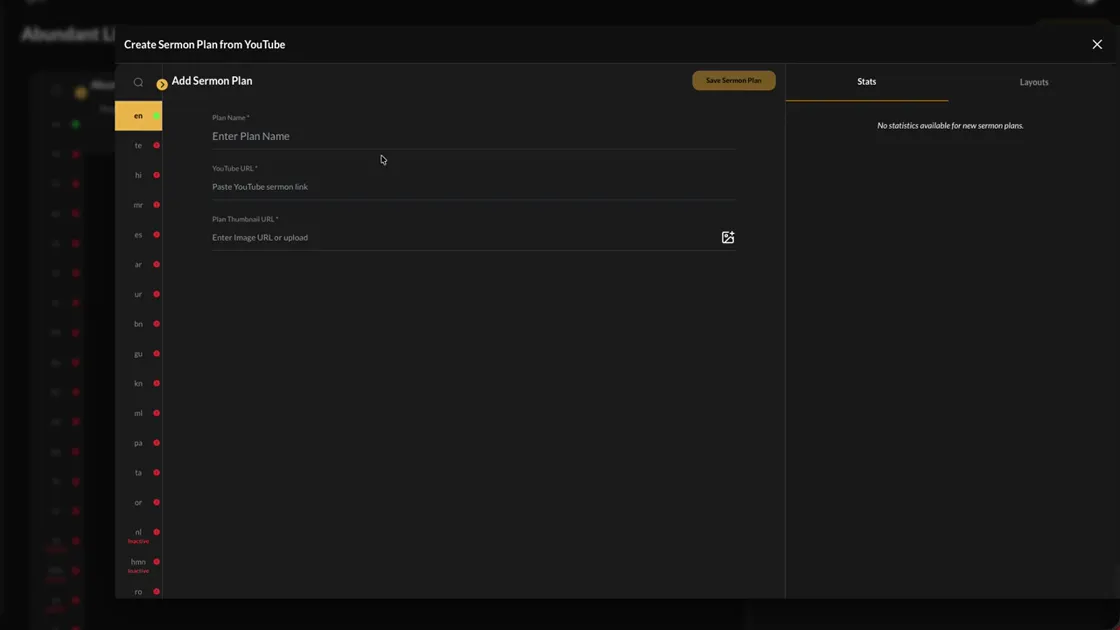
Task: Select the 'bn' language tab
Action: tap(139, 324)
